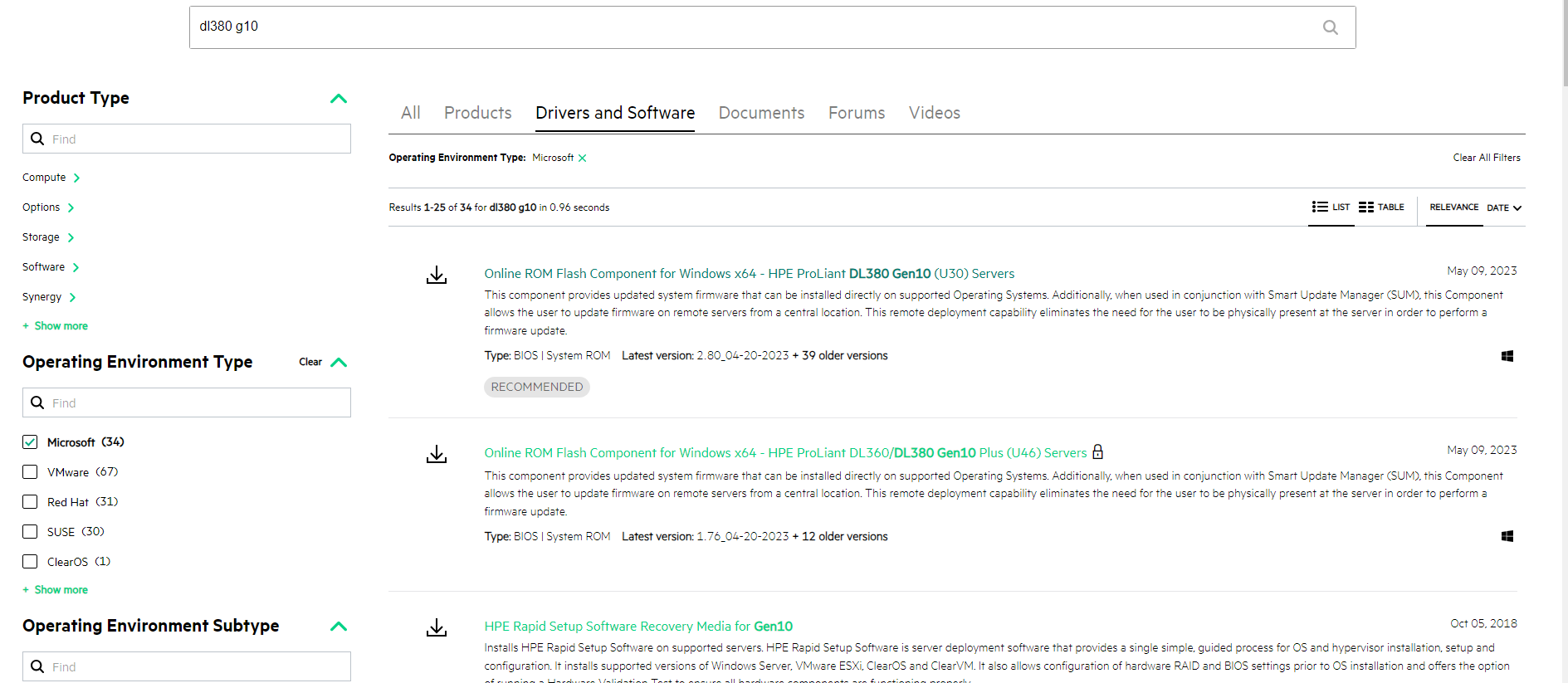This screenshot has height=683, width=1568.
Task: Enable the Red Hat (31) filter
Action: point(30,502)
